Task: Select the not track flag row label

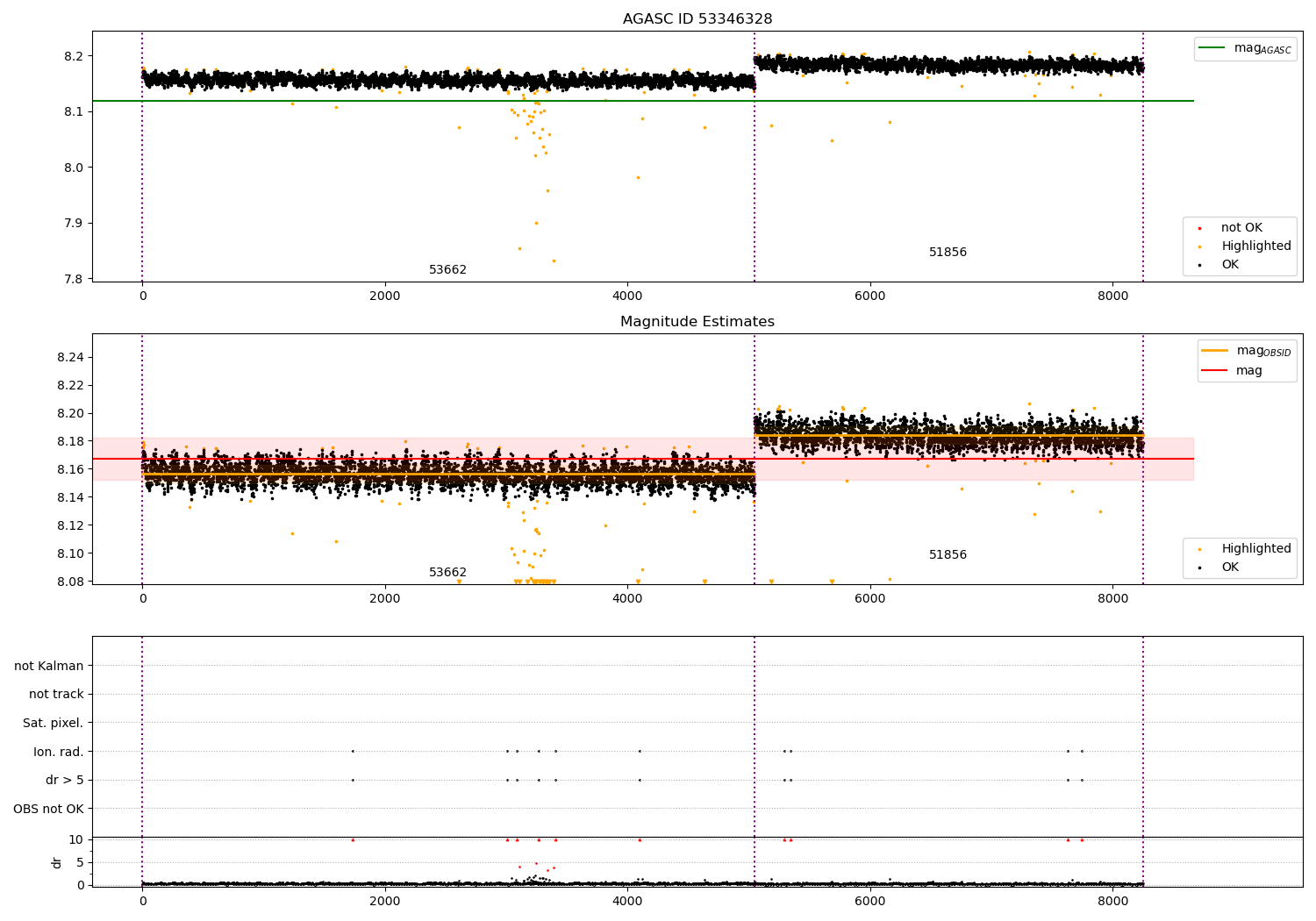Action: point(56,695)
